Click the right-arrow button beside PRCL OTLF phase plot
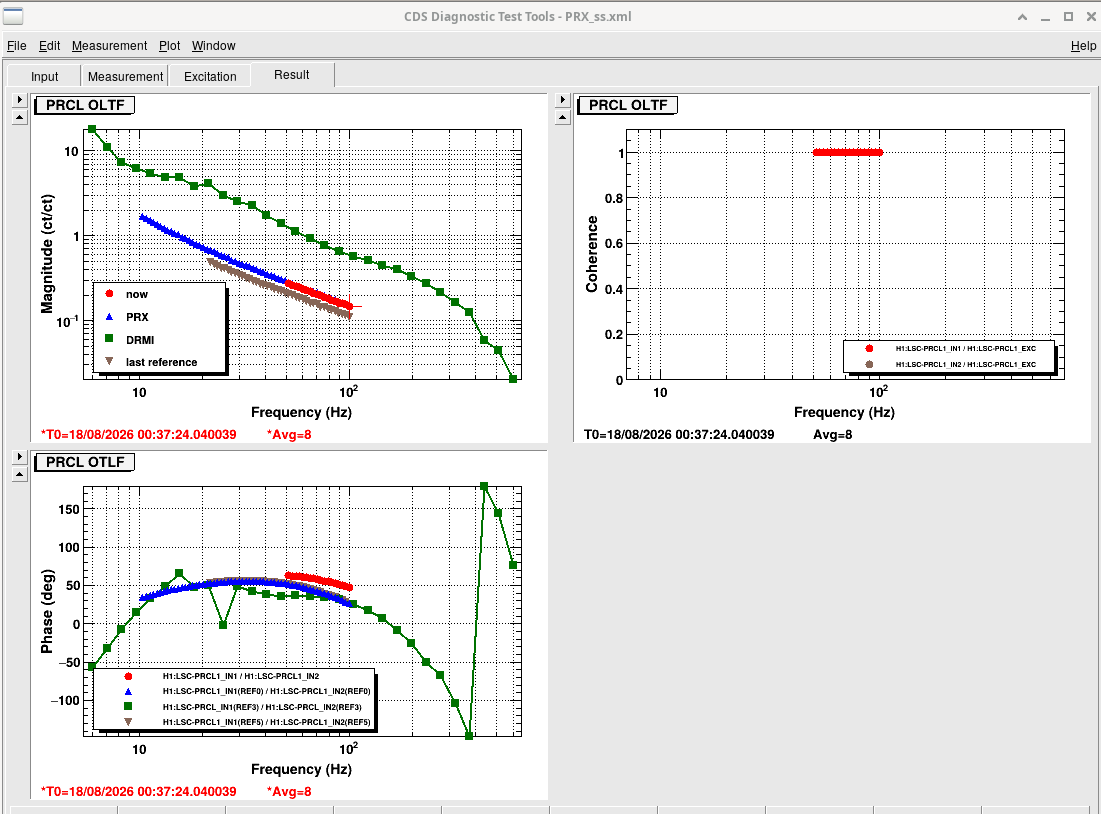 click(20, 457)
